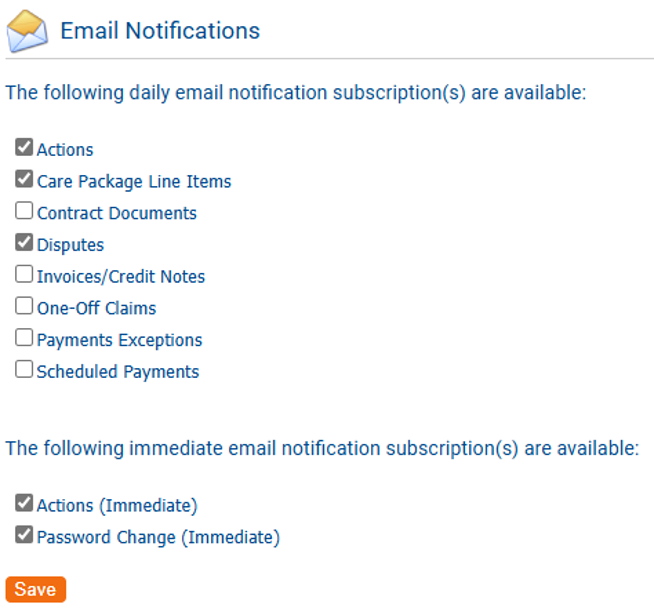654x615 pixels.
Task: Untick the Disputes checkbox
Action: point(24,244)
